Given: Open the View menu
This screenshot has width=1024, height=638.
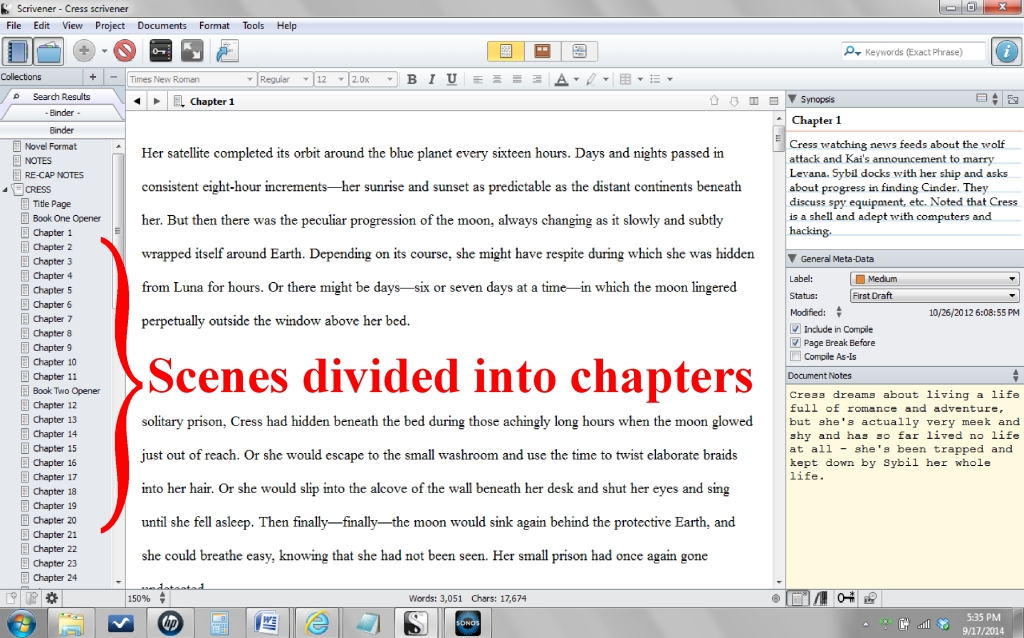Looking at the screenshot, I should pos(72,25).
